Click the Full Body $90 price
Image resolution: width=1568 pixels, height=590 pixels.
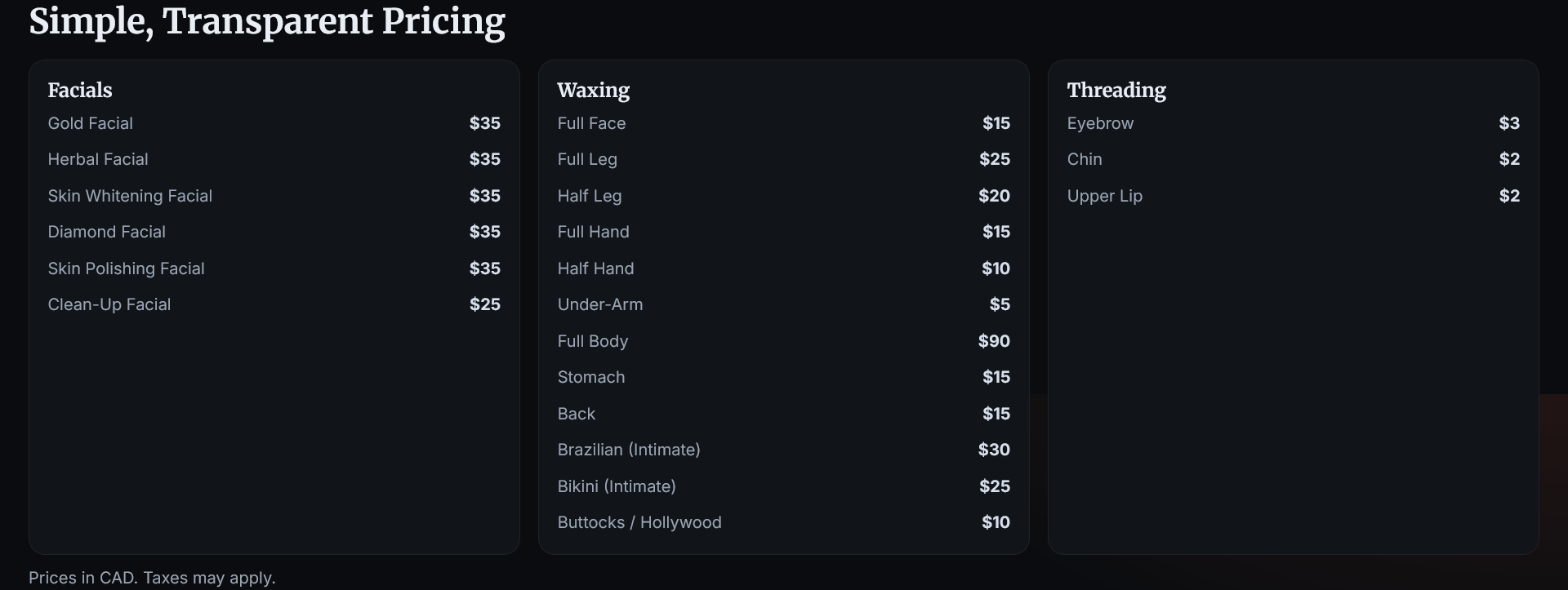pyautogui.click(x=994, y=341)
